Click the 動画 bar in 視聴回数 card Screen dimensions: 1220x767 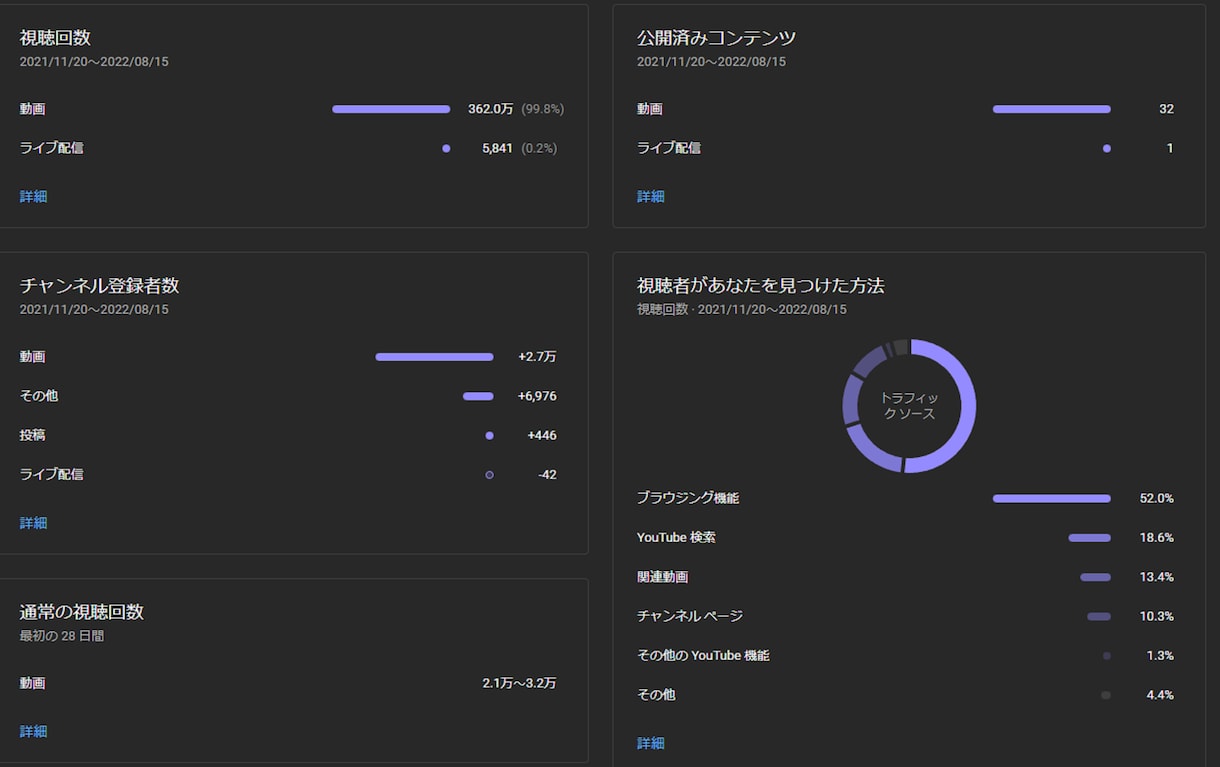point(391,109)
